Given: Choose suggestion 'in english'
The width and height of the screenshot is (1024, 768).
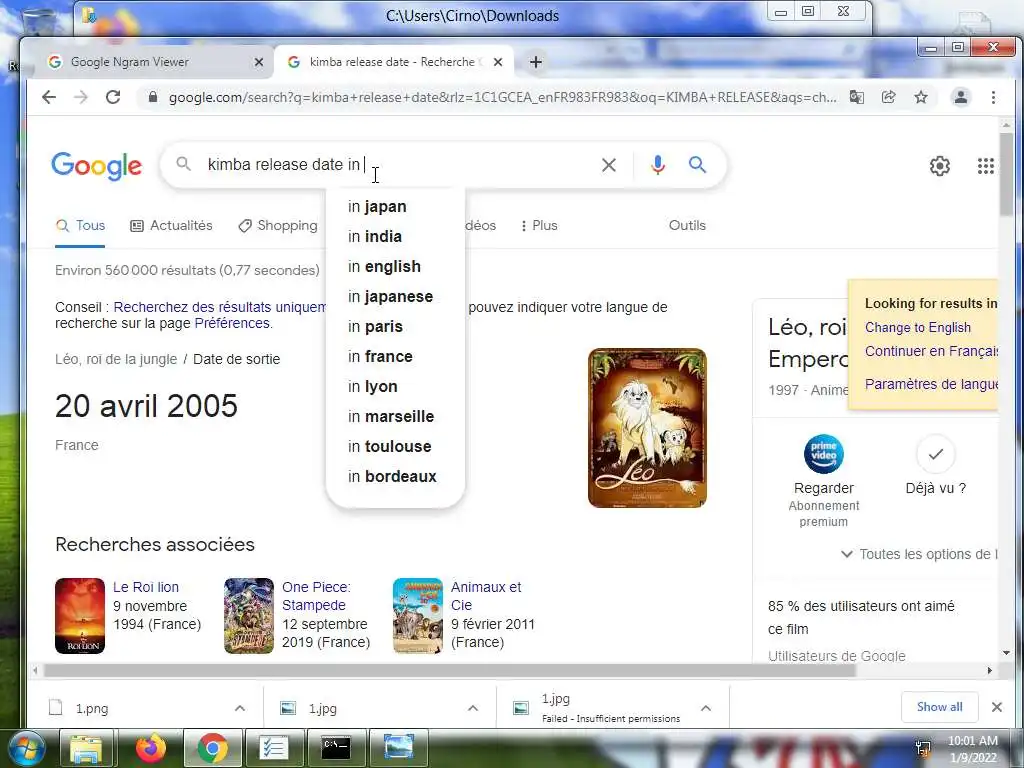Looking at the screenshot, I should tap(395, 266).
